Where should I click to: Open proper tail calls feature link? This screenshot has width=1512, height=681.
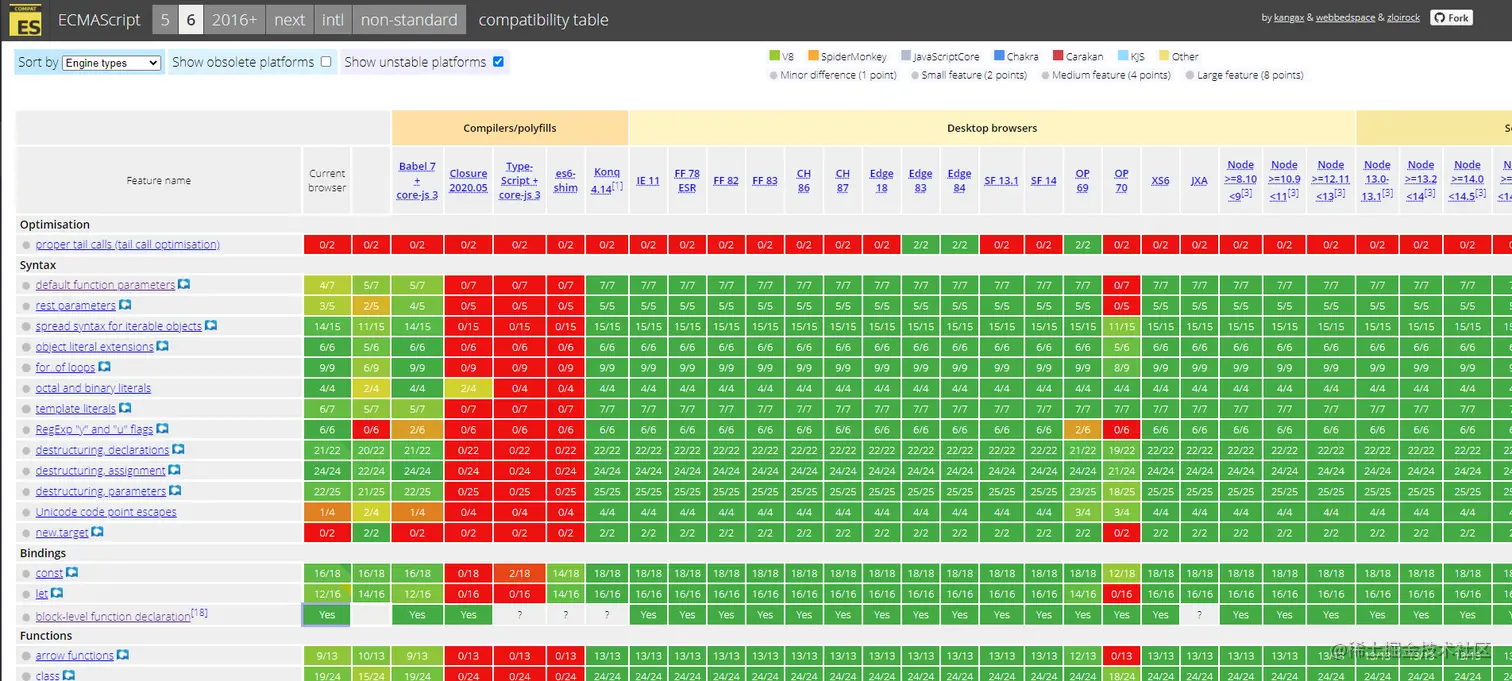128,244
